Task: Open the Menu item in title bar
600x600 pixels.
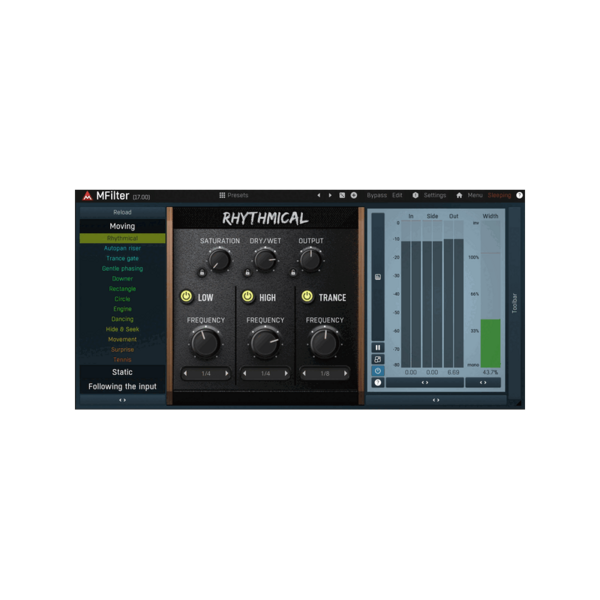Action: click(475, 196)
